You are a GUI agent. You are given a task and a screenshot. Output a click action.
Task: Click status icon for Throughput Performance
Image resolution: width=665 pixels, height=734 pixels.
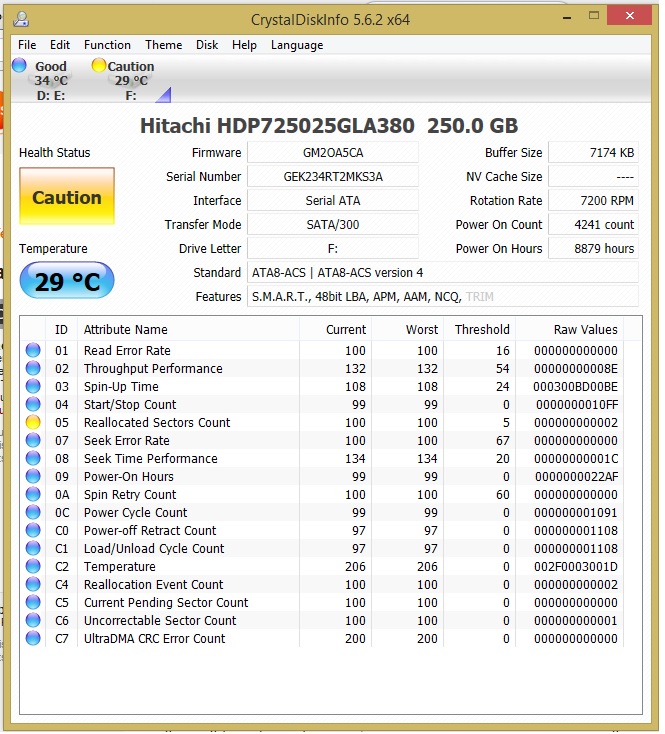tap(33, 368)
